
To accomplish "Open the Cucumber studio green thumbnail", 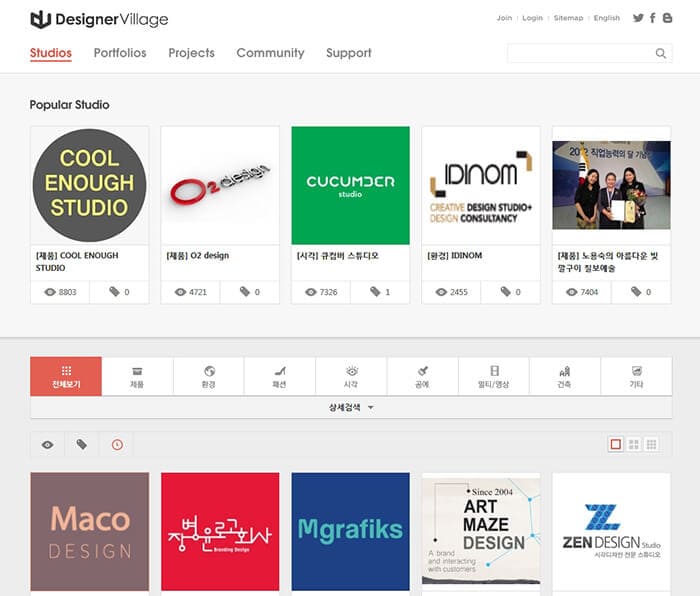I will (350, 185).
